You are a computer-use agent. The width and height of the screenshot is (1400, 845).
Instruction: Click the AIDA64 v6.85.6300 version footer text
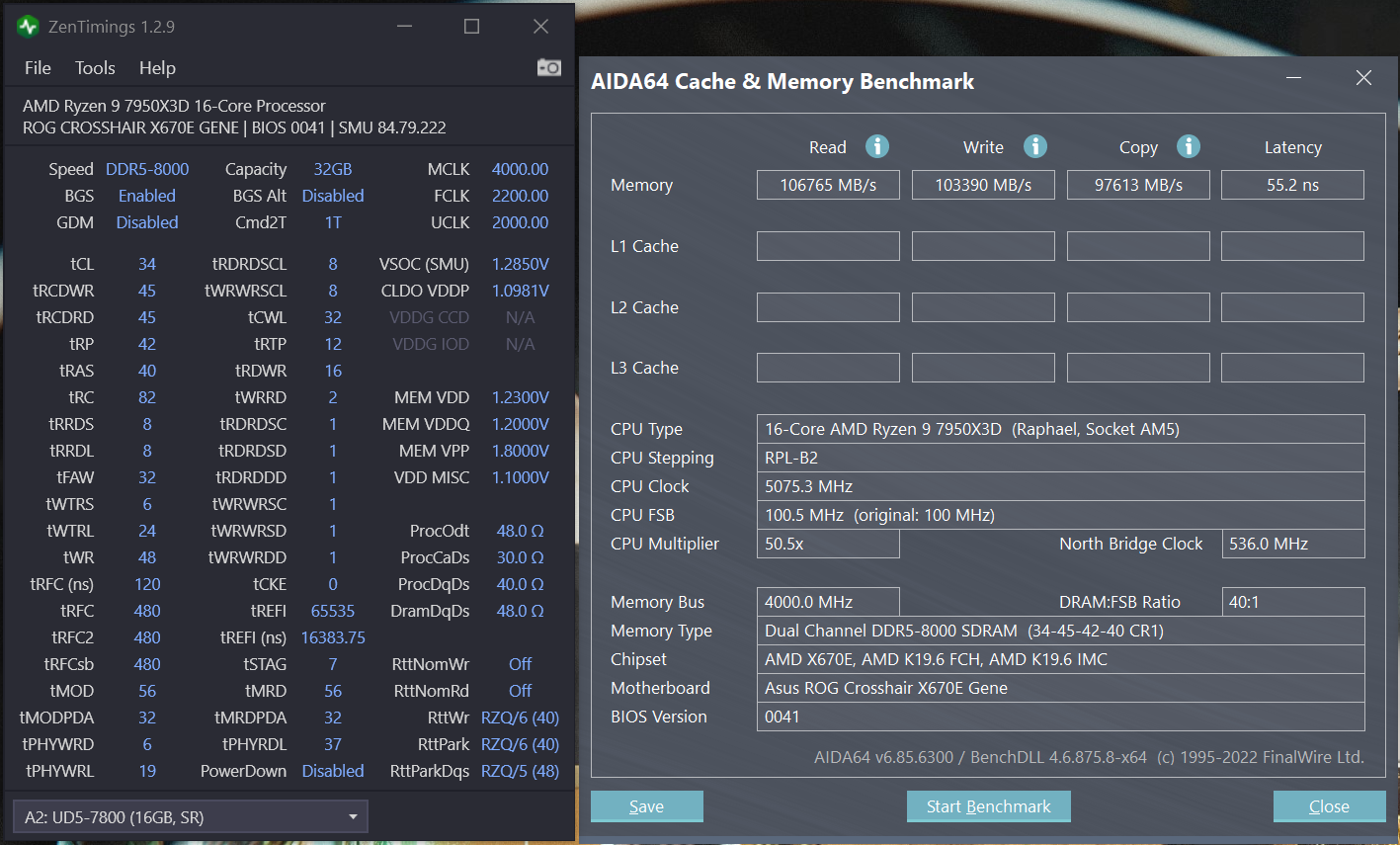tap(1089, 757)
